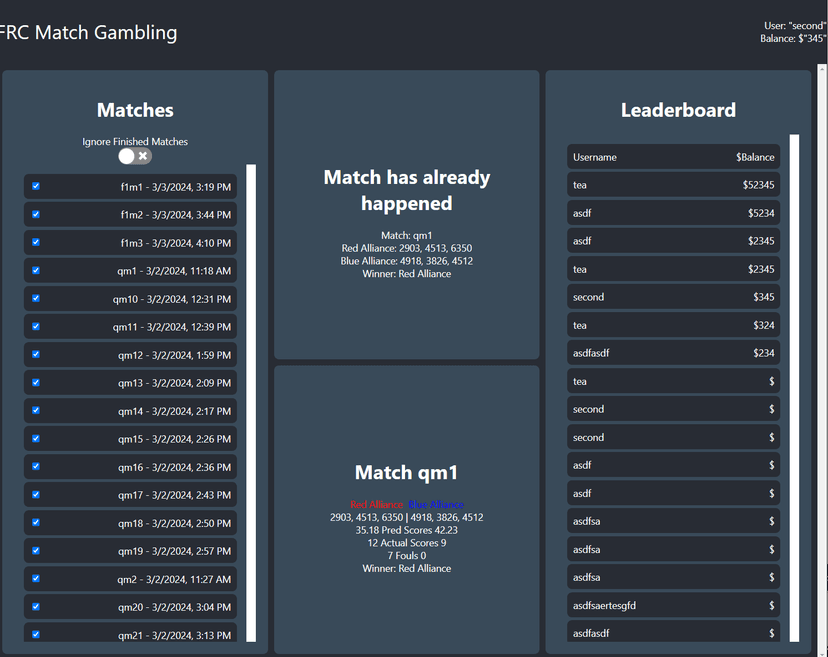Click the page's main vertical scrollbar
This screenshot has width=828, height=657.
pyautogui.click(x=822, y=360)
